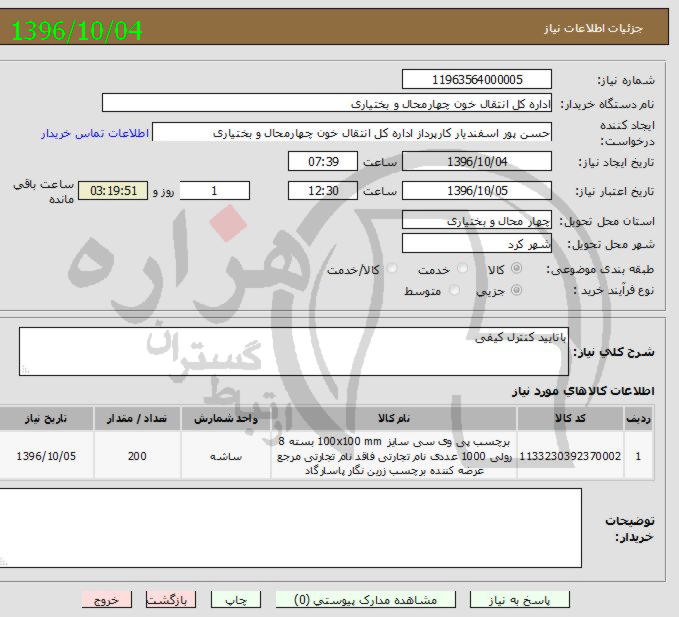Click the واحد شمارش column header

coord(226,418)
